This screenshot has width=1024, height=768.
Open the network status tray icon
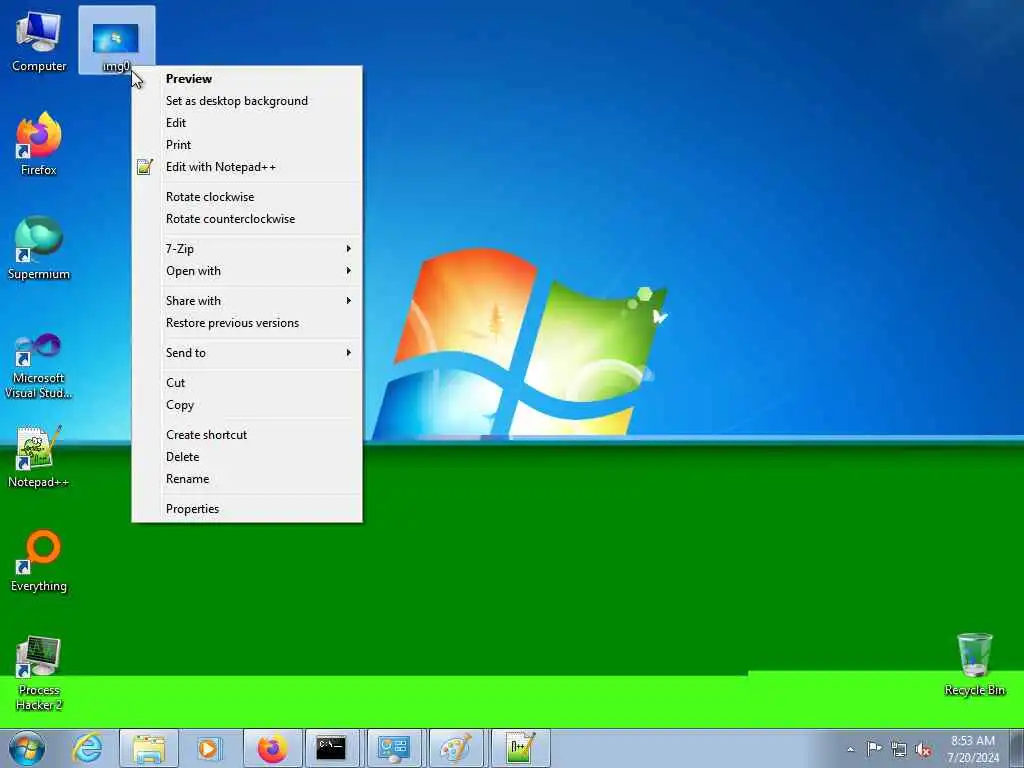(x=899, y=749)
